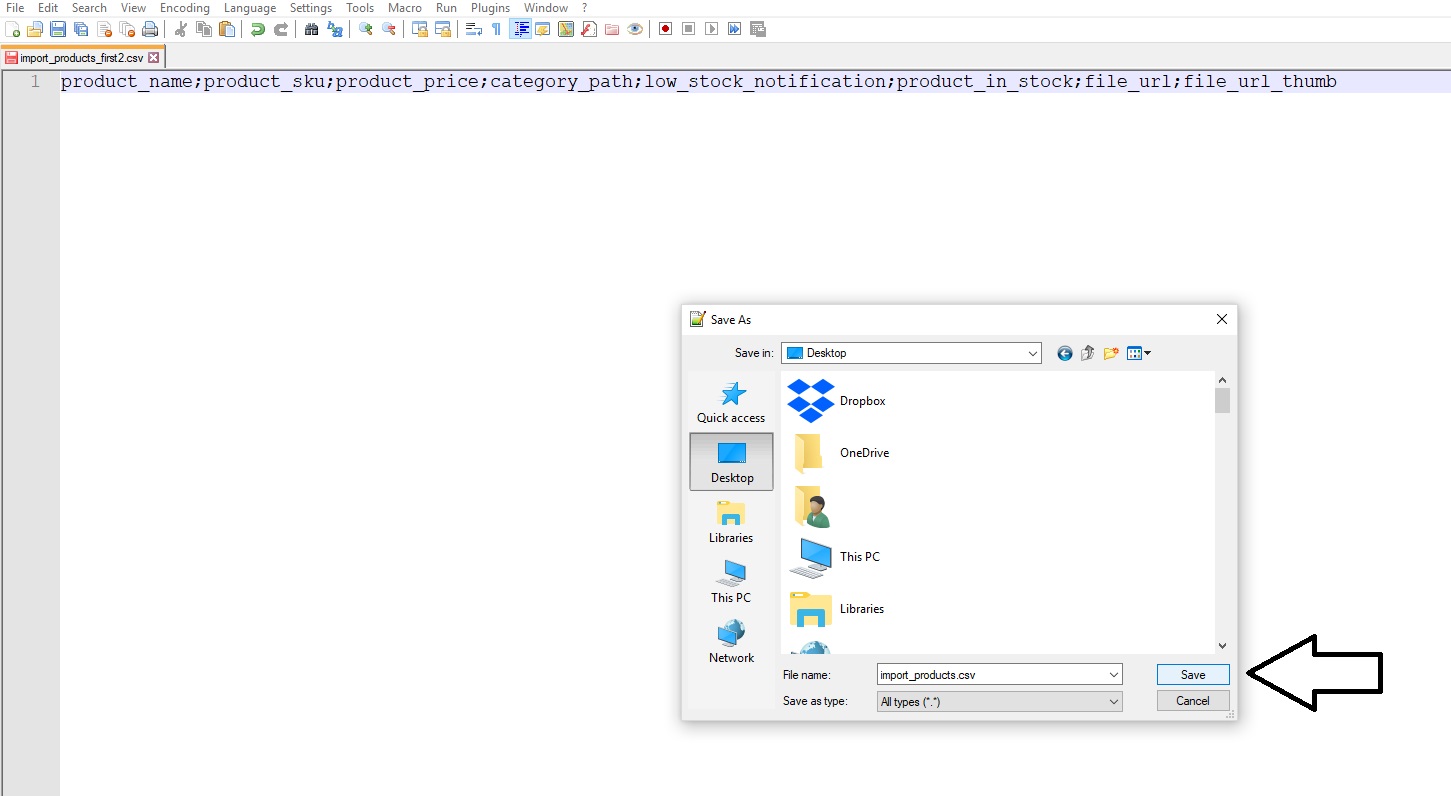This screenshot has width=1451, height=796.
Task: Select the import_products_first2.csv tab
Action: (x=81, y=58)
